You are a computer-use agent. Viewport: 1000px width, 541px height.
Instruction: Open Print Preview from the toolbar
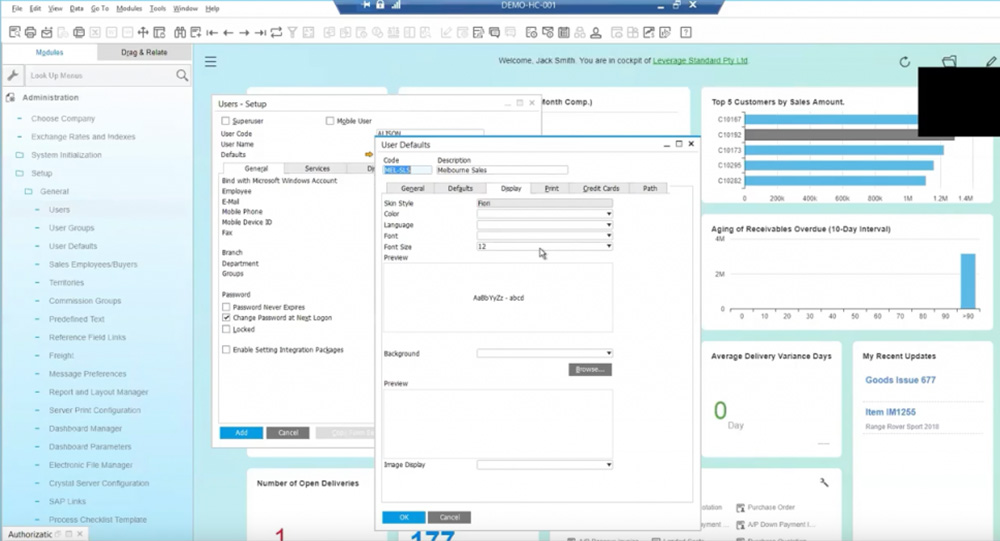click(15, 32)
